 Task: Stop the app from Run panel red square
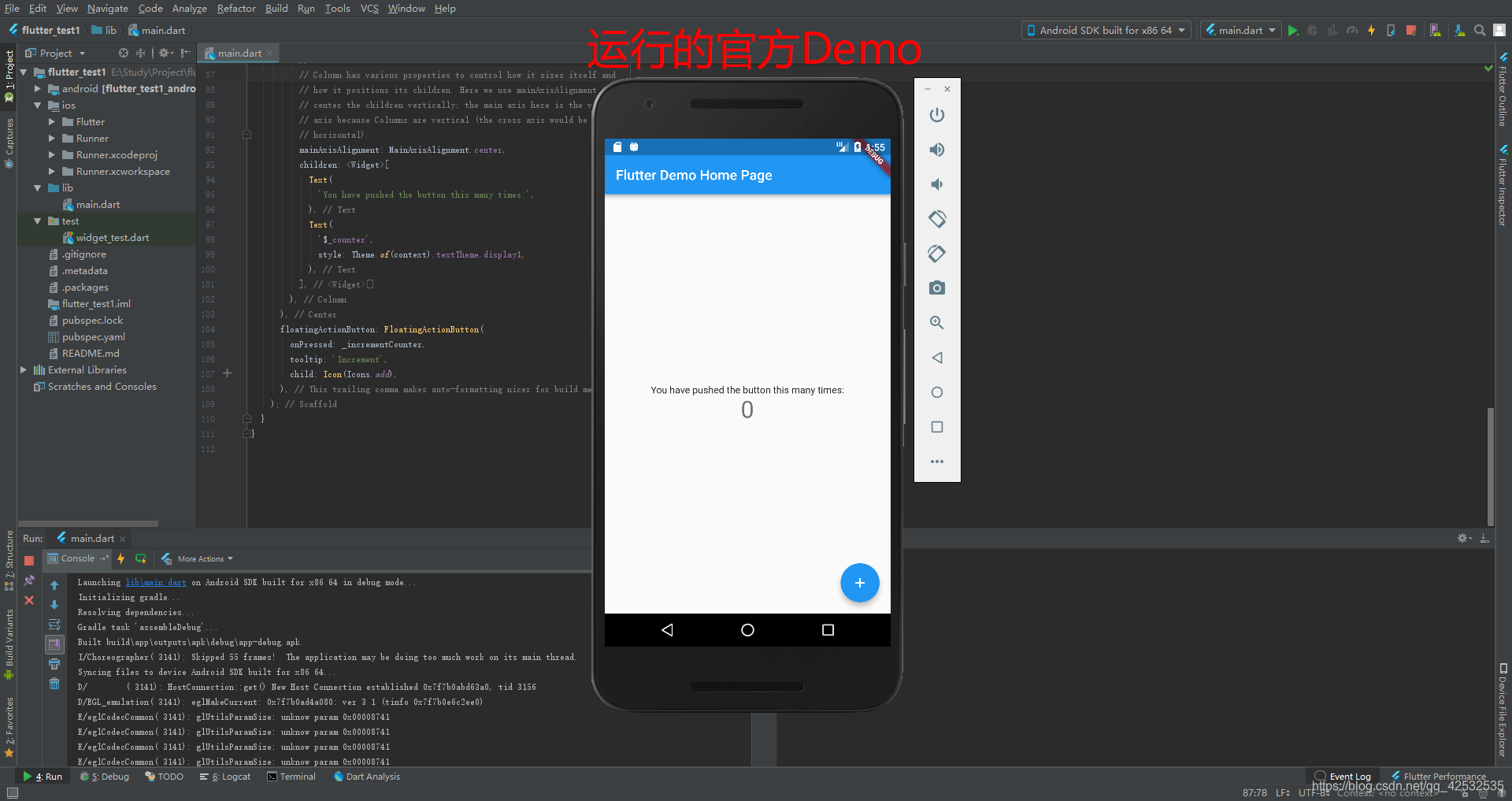[x=29, y=561]
